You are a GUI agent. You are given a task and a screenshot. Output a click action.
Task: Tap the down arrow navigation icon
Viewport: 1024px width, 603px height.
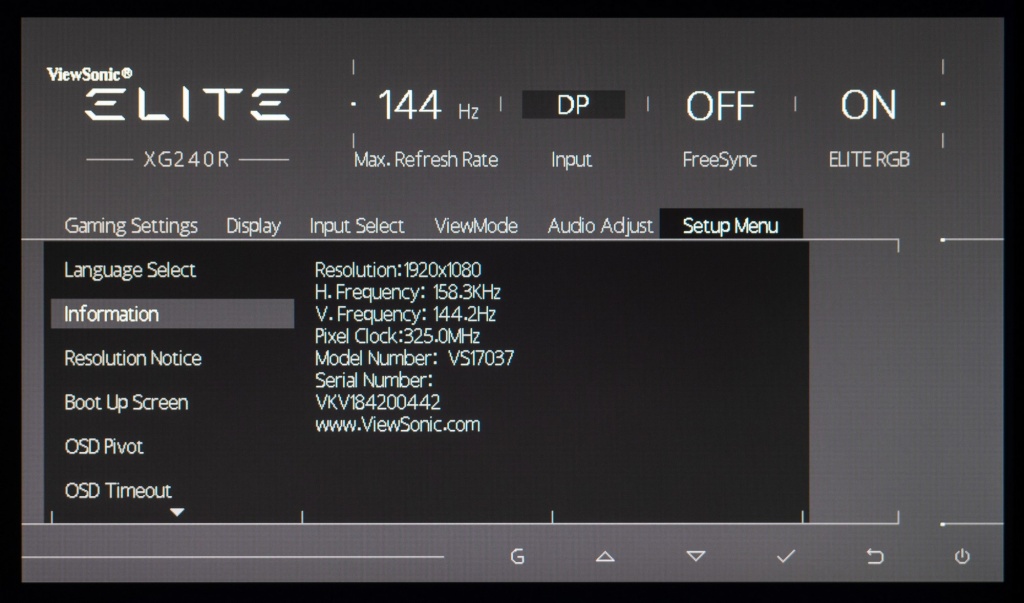696,557
